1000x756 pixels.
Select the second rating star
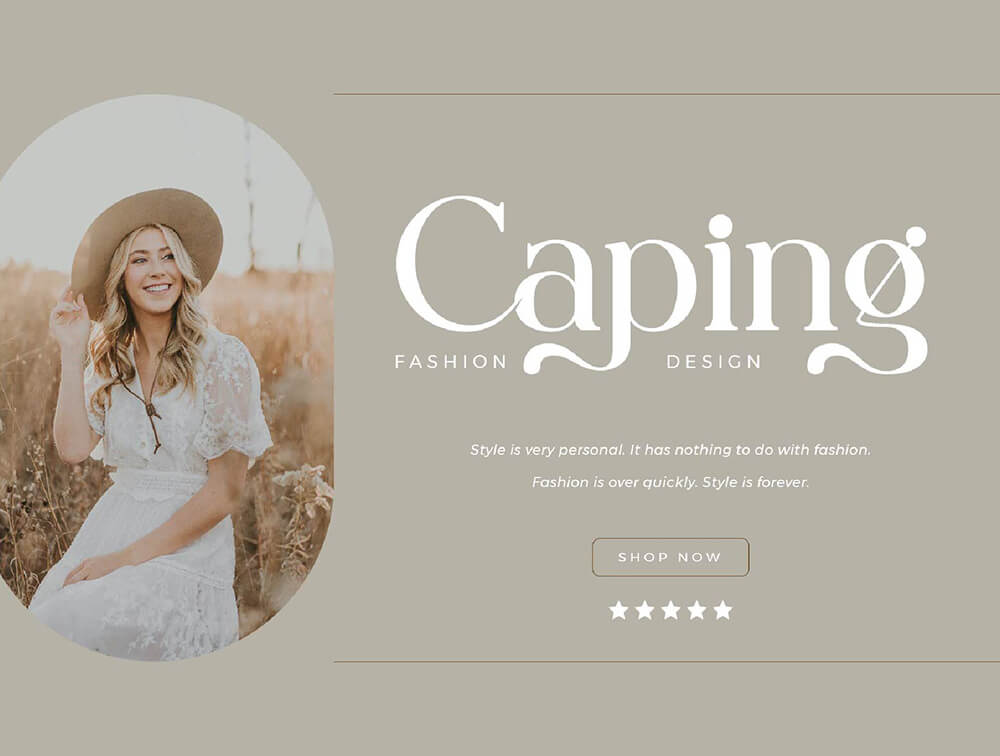click(645, 610)
